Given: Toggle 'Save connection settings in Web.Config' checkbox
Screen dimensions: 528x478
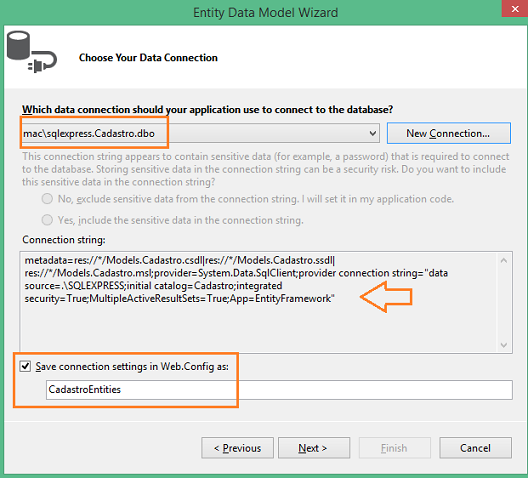Looking at the screenshot, I should coord(26,366).
